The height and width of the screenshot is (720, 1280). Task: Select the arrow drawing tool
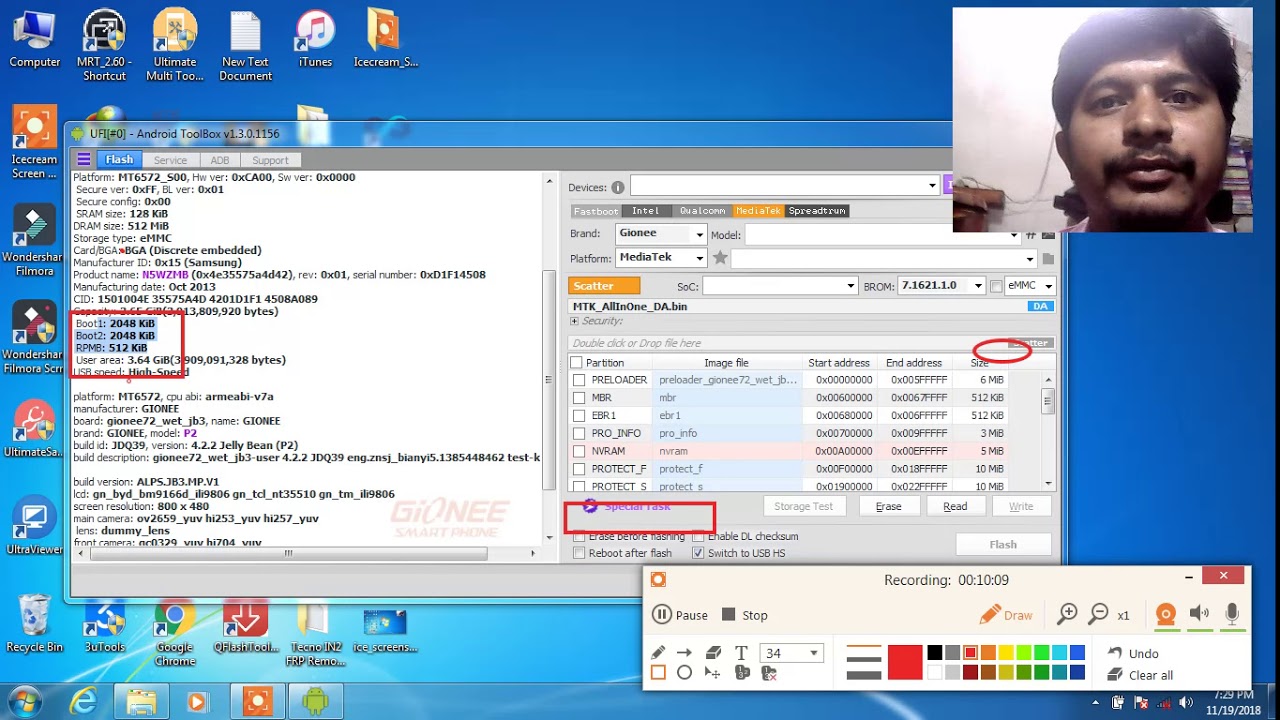point(684,653)
